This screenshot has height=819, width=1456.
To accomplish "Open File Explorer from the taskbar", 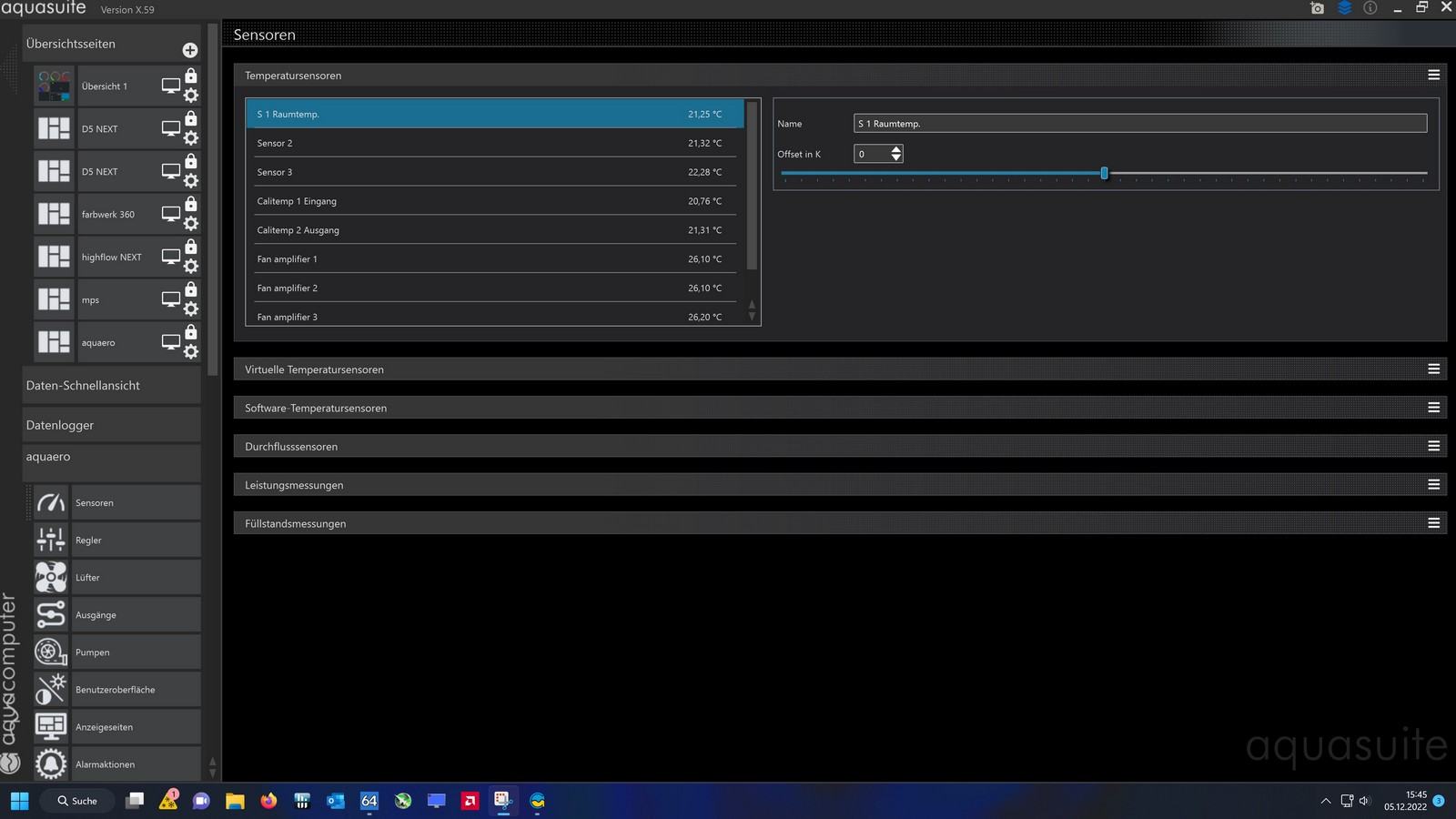I will [235, 801].
